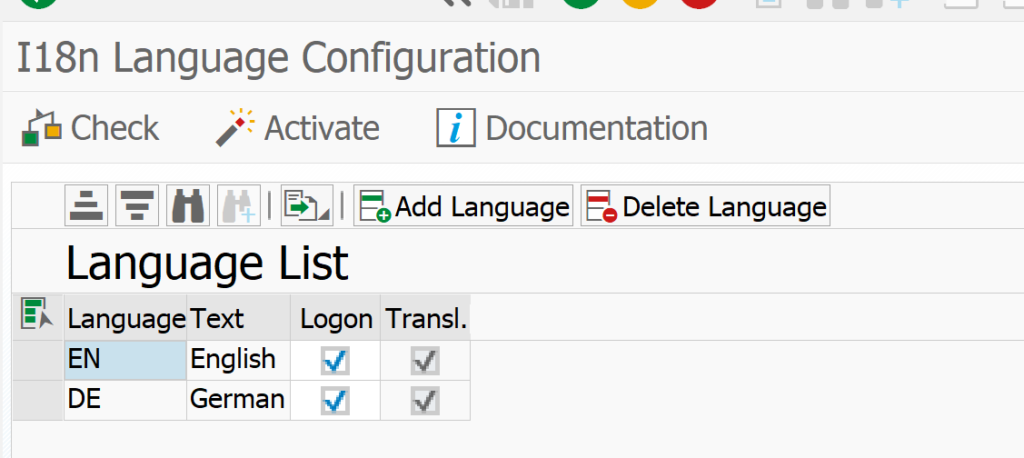Click the German text cell
Screen dimensions: 1024x458
pos(238,401)
